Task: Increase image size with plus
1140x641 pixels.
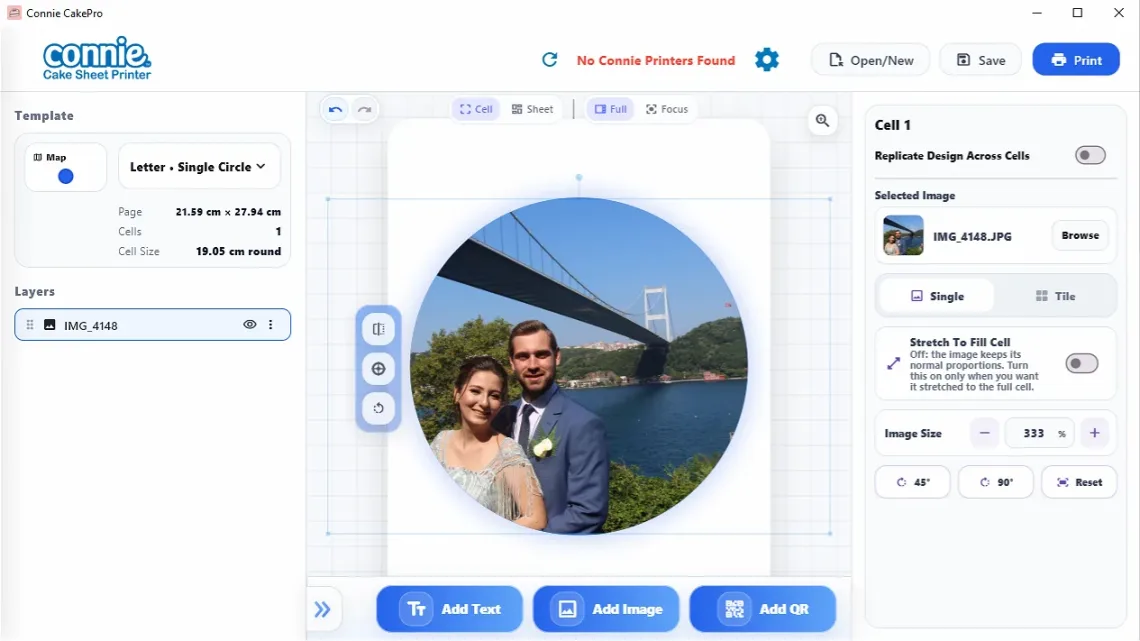Action: [x=1094, y=433]
